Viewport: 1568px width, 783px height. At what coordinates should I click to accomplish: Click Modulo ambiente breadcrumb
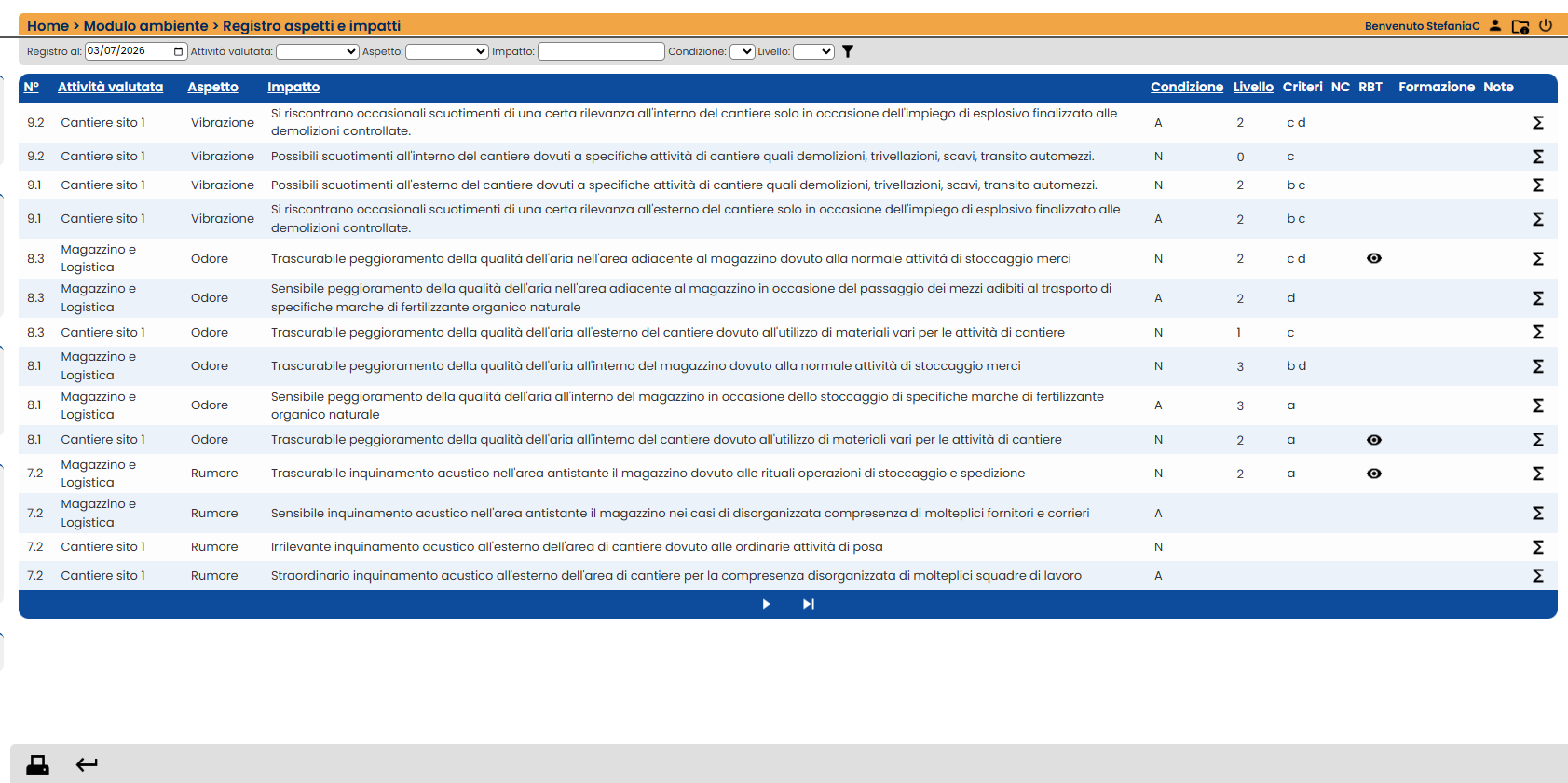(146, 26)
